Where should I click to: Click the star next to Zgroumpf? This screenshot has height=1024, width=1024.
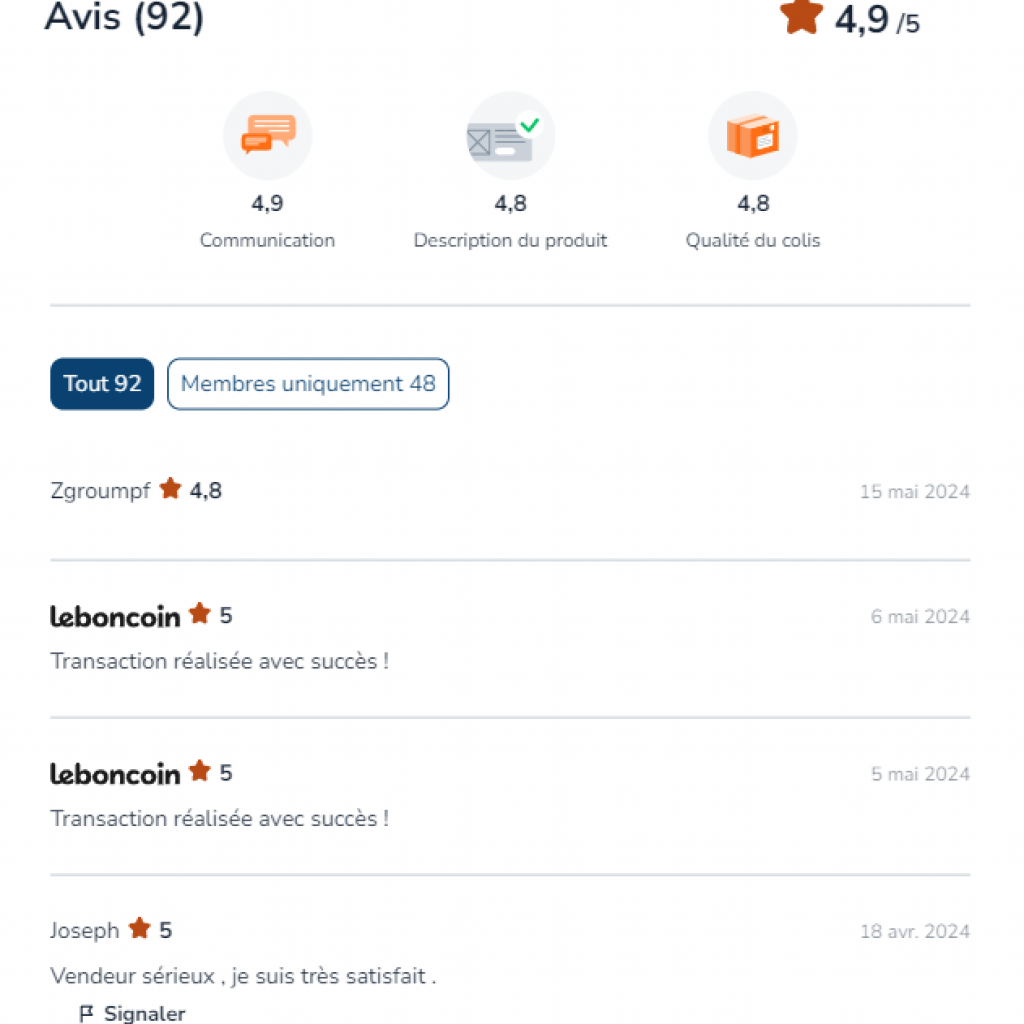click(x=171, y=489)
